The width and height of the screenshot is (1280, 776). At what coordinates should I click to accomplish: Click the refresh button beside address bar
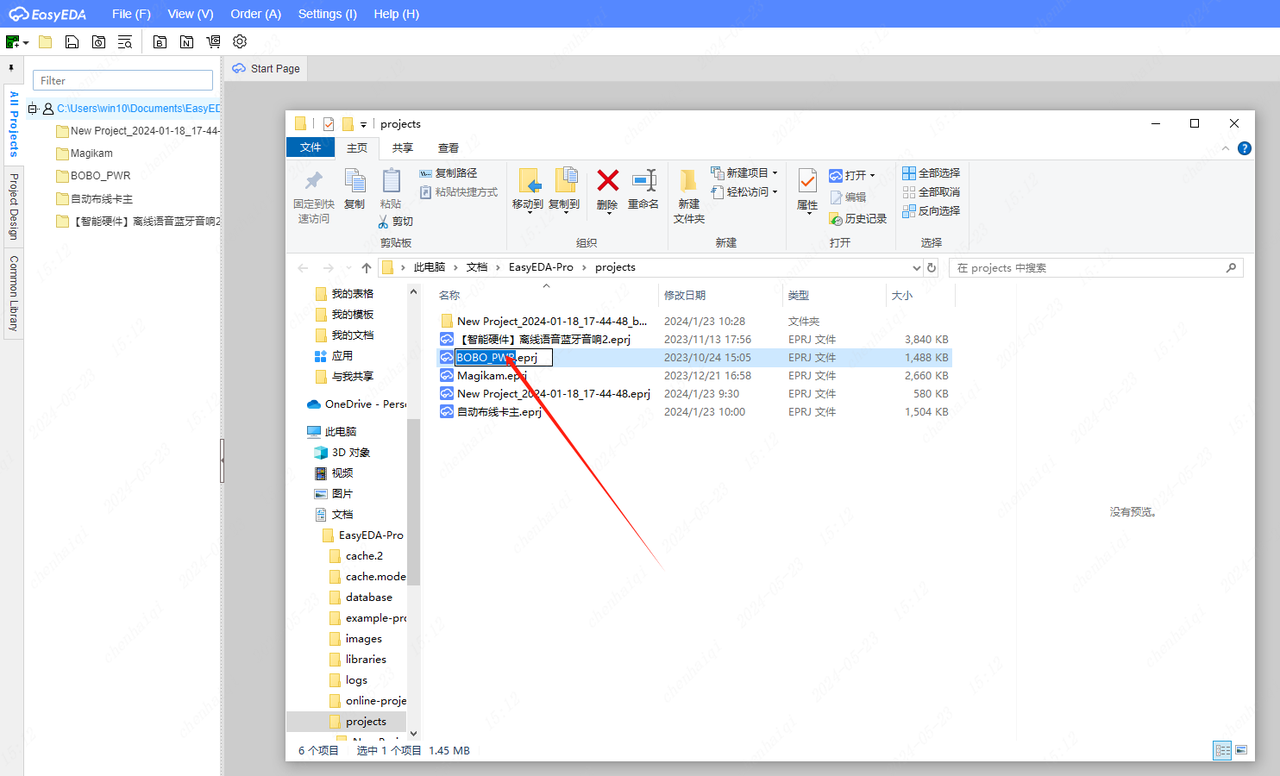pos(932,268)
